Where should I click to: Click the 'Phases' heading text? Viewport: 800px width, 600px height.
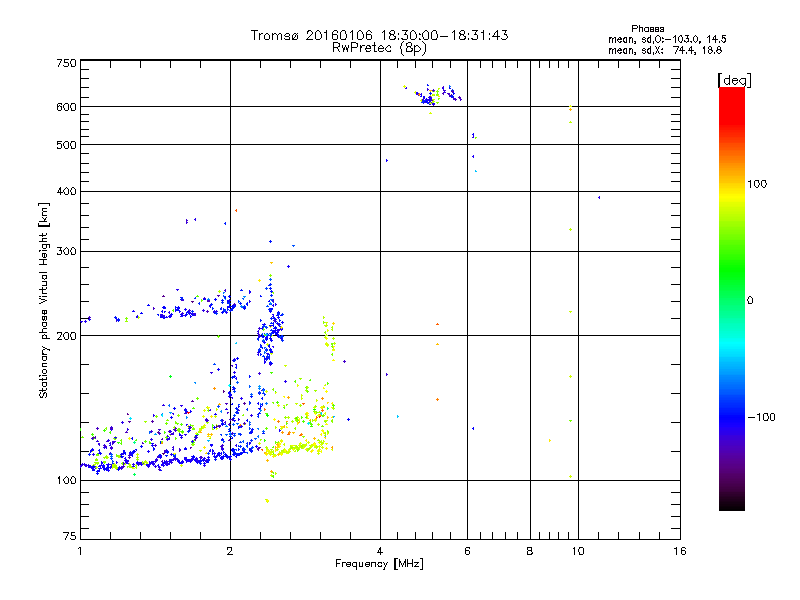pos(647,29)
